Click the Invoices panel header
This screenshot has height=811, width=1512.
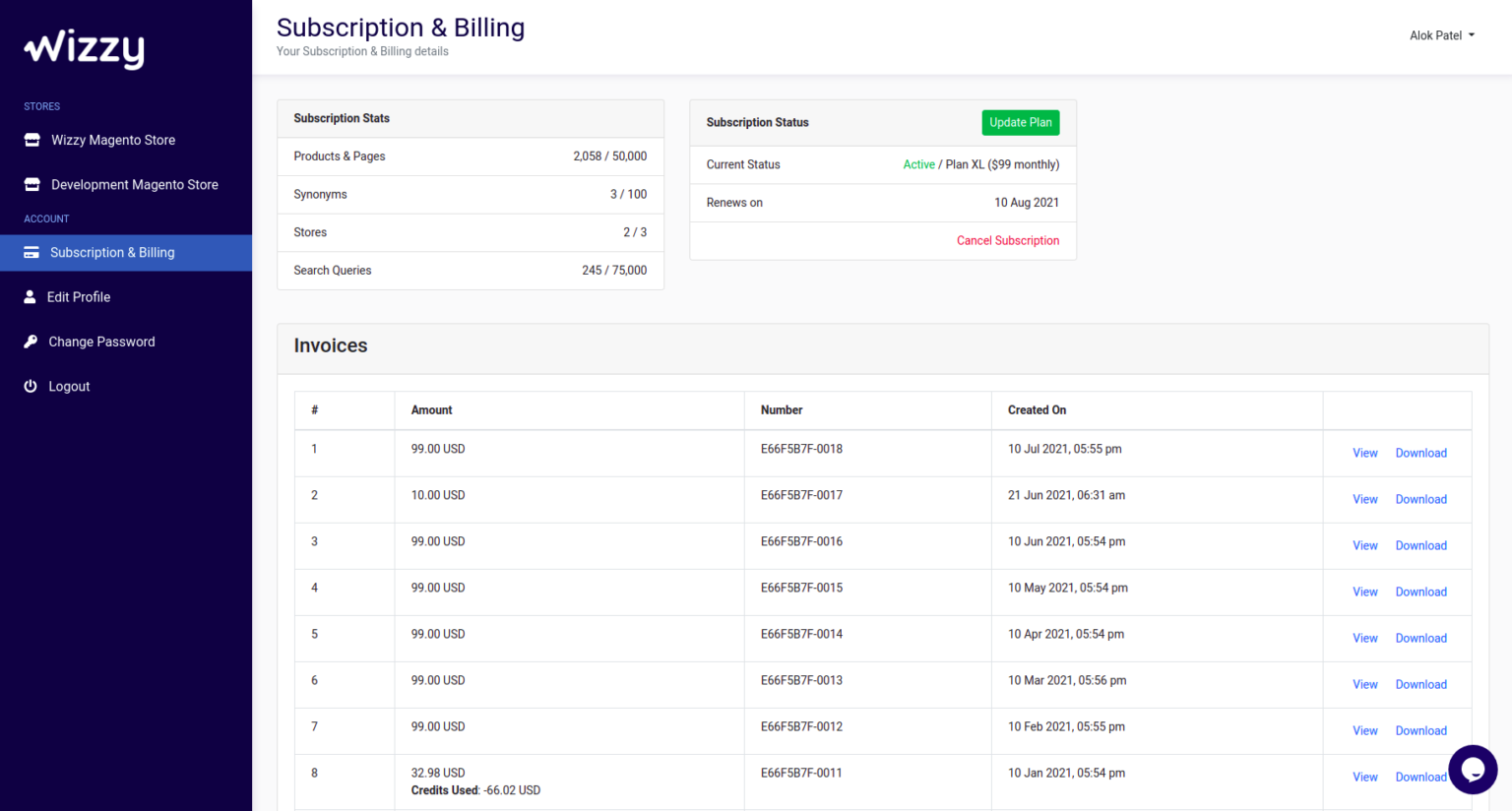tap(330, 345)
